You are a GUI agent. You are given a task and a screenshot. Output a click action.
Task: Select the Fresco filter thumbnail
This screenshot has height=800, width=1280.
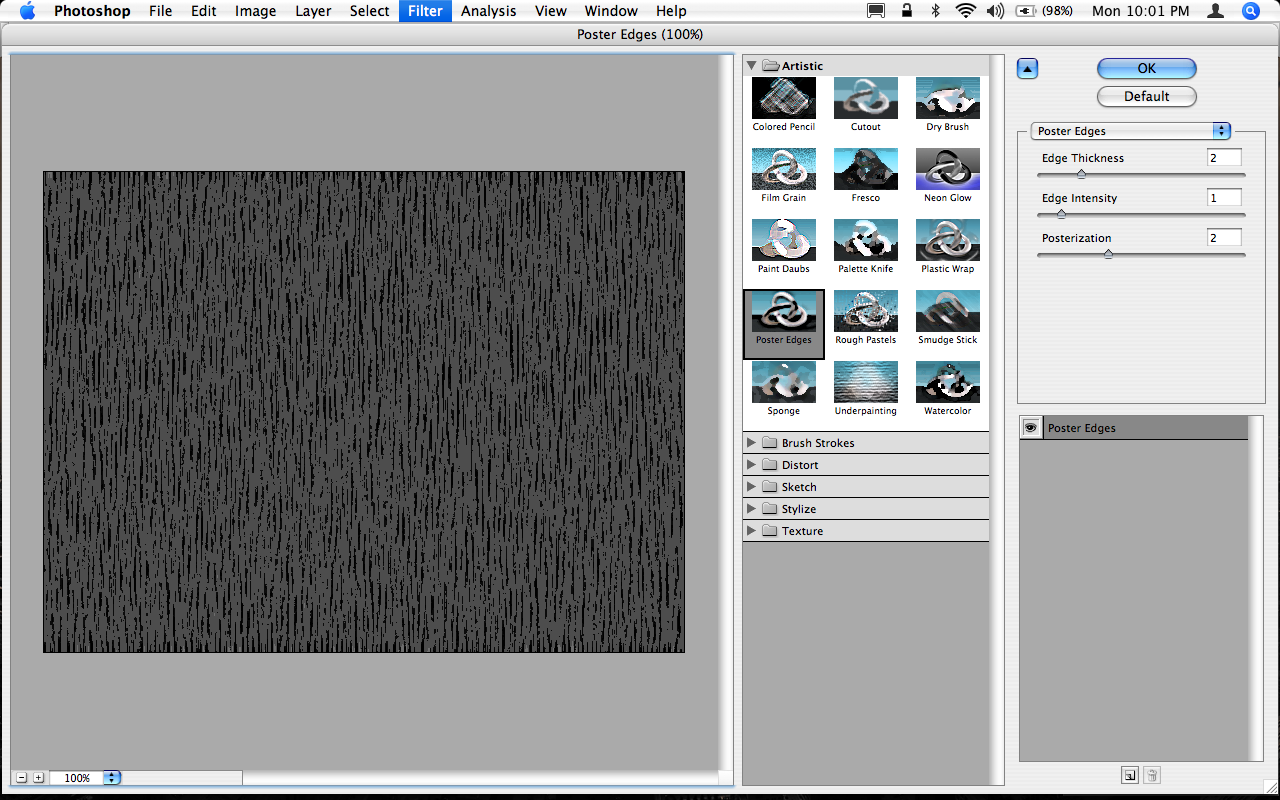tap(866, 169)
